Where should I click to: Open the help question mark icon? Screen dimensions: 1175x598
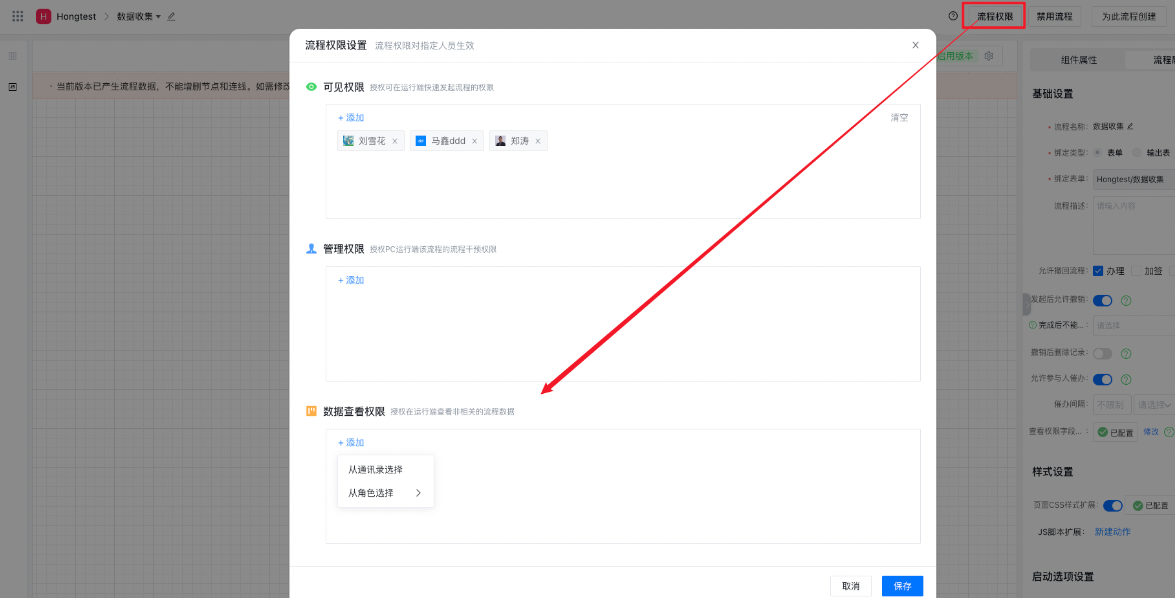click(x=953, y=16)
